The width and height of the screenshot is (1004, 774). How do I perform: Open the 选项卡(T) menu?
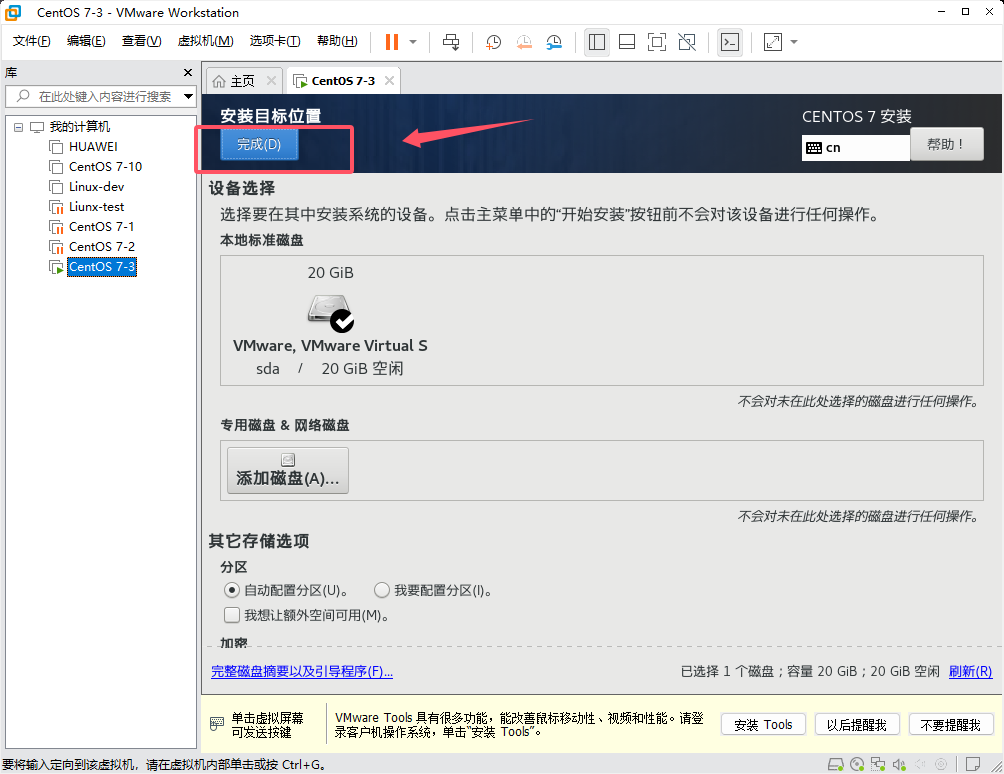[x=275, y=41]
